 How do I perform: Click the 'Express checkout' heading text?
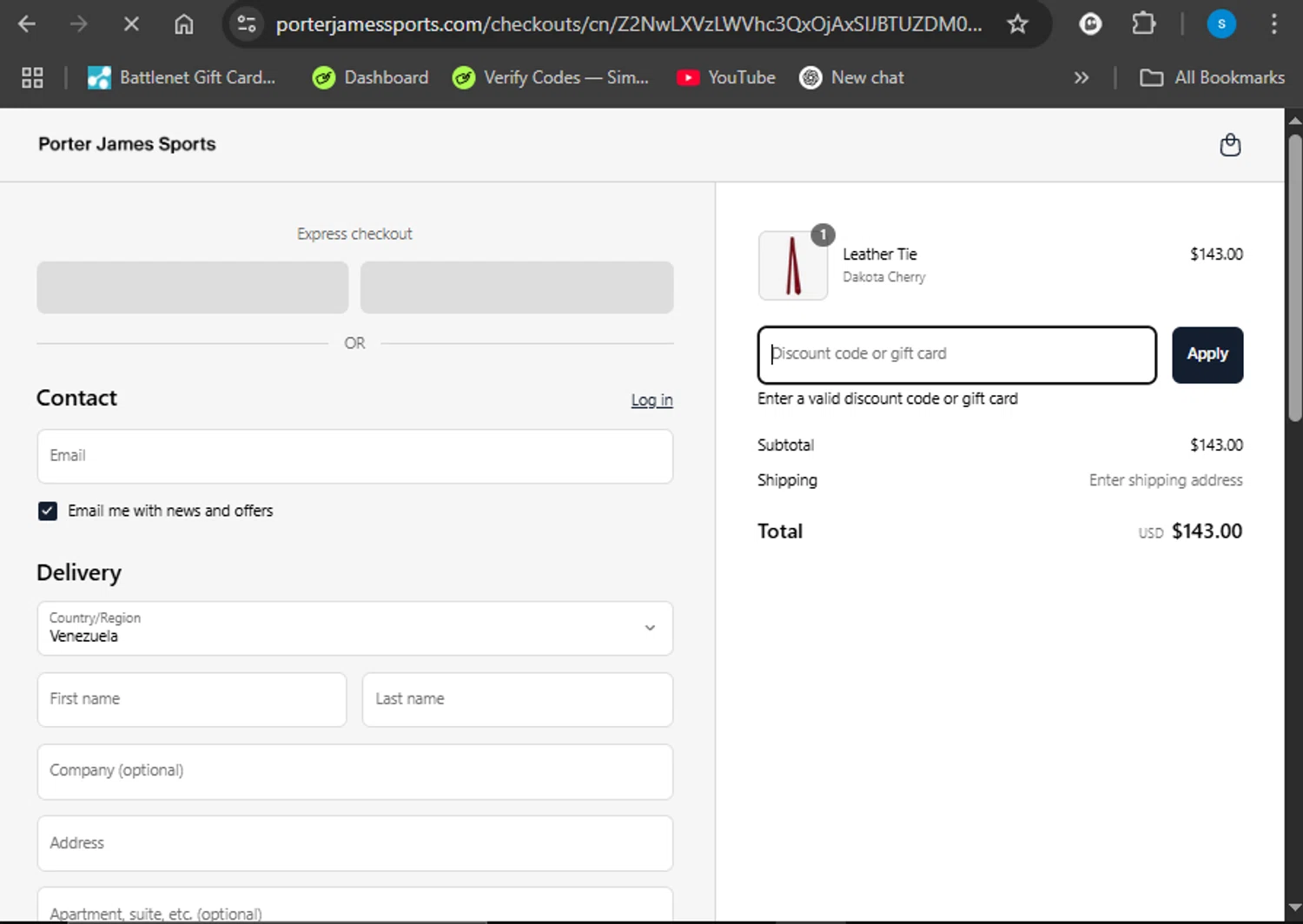click(354, 234)
